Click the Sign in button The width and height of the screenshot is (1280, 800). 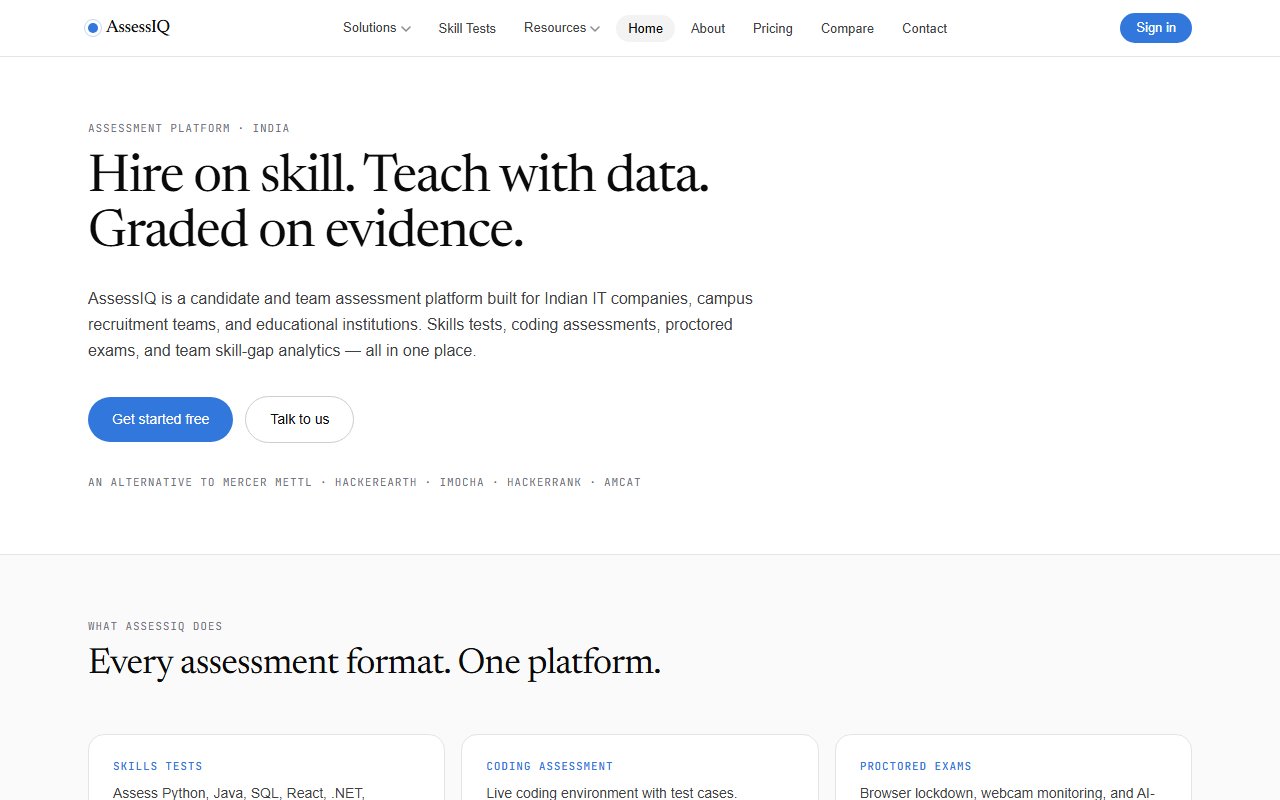coord(1156,28)
